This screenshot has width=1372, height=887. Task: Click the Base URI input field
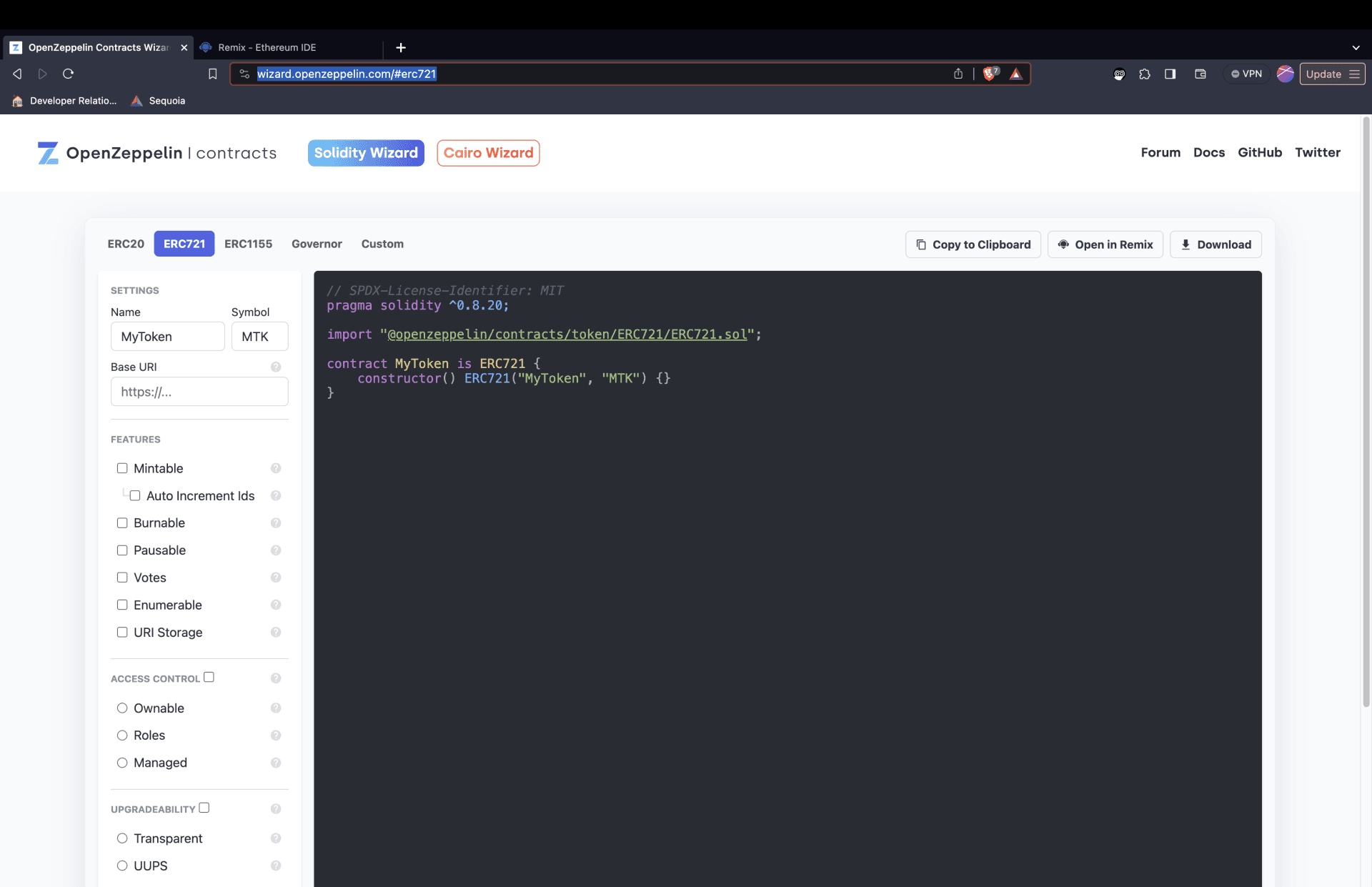(199, 392)
